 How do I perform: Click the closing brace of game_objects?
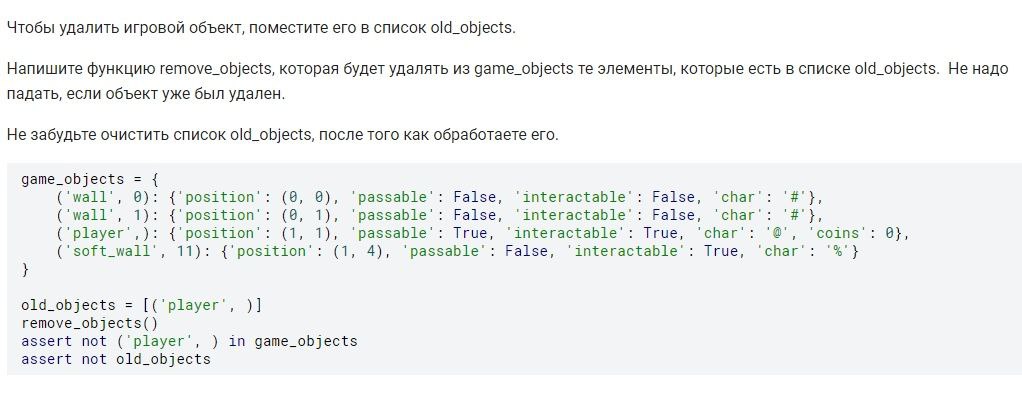(x=25, y=269)
